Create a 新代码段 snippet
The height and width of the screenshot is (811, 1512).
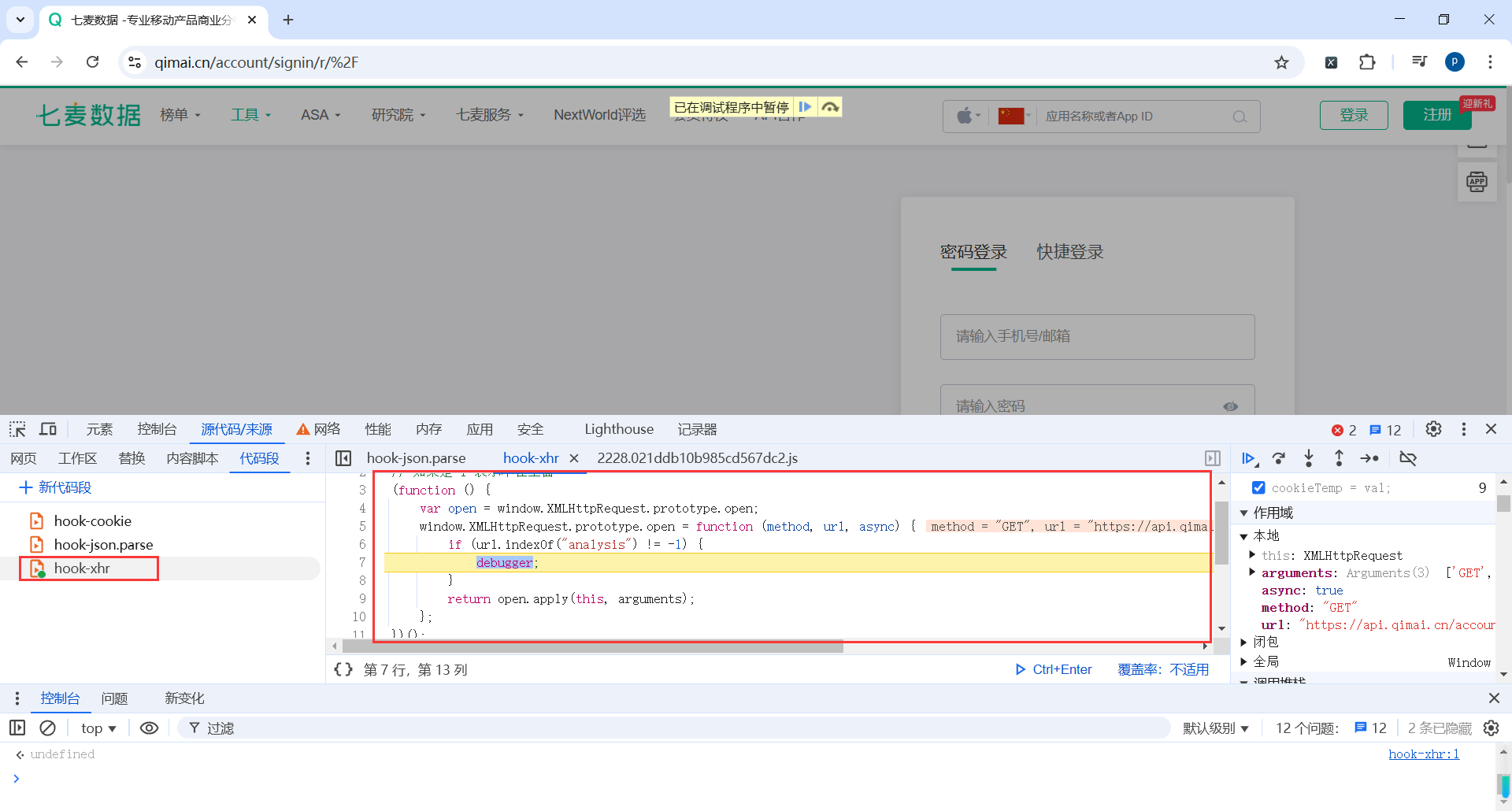point(55,487)
